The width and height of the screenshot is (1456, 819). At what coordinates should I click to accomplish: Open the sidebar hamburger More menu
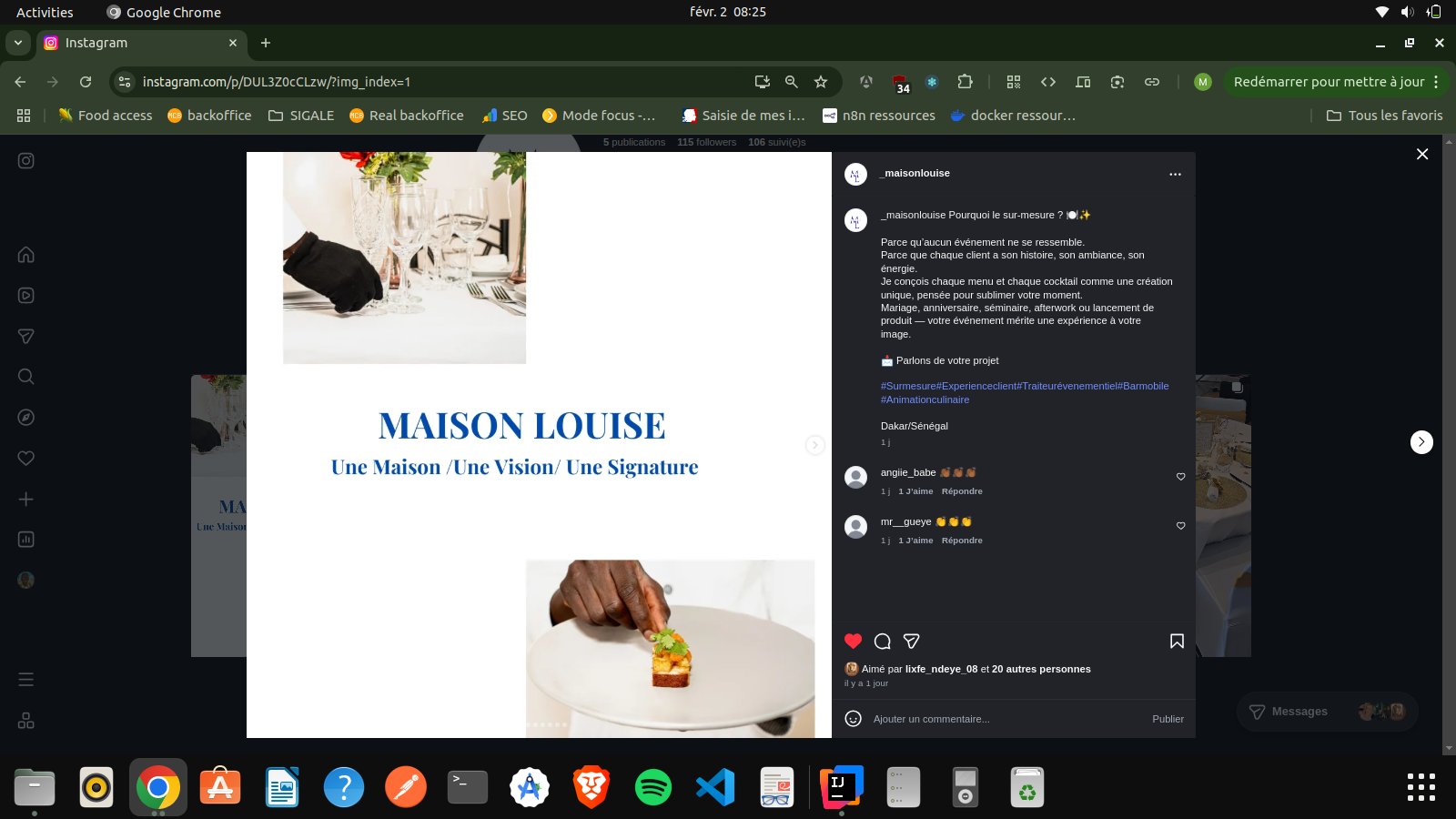26,680
